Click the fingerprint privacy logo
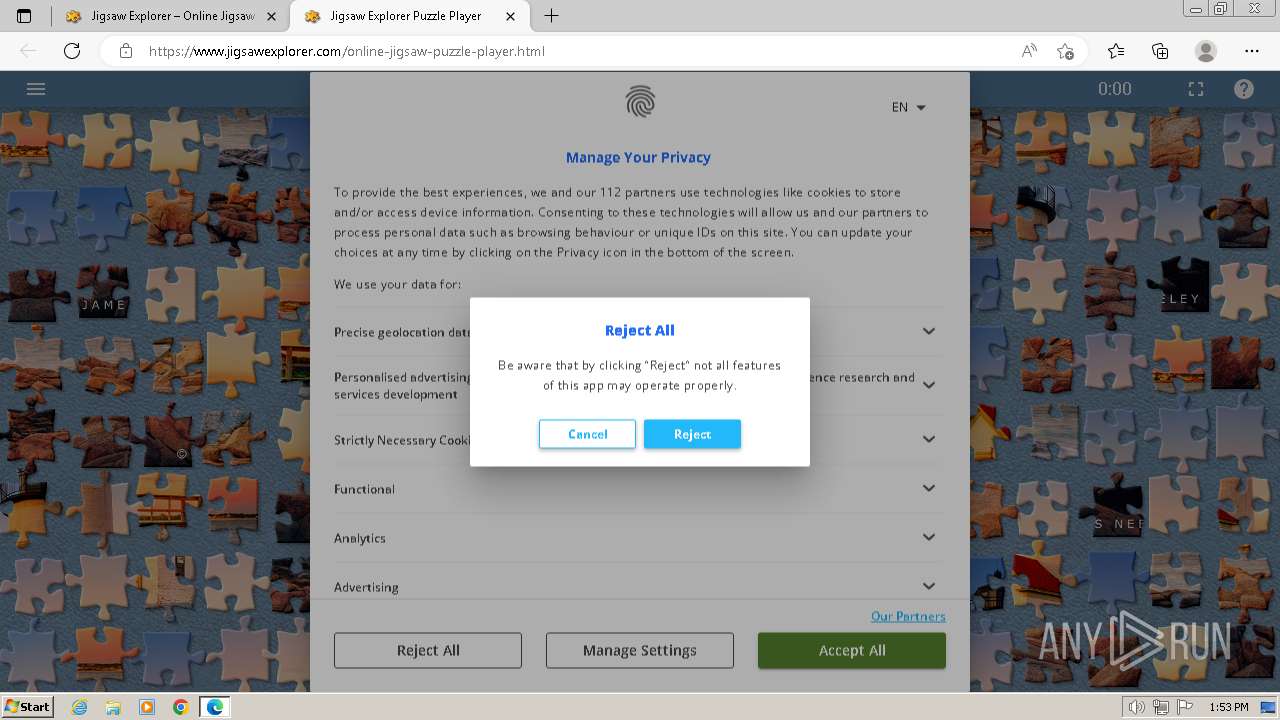 [640, 102]
